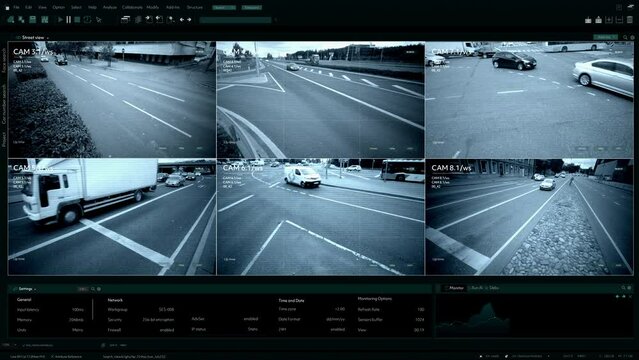639x360 pixels.
Task: Click the search icon in Settings panel
Action: point(93,289)
